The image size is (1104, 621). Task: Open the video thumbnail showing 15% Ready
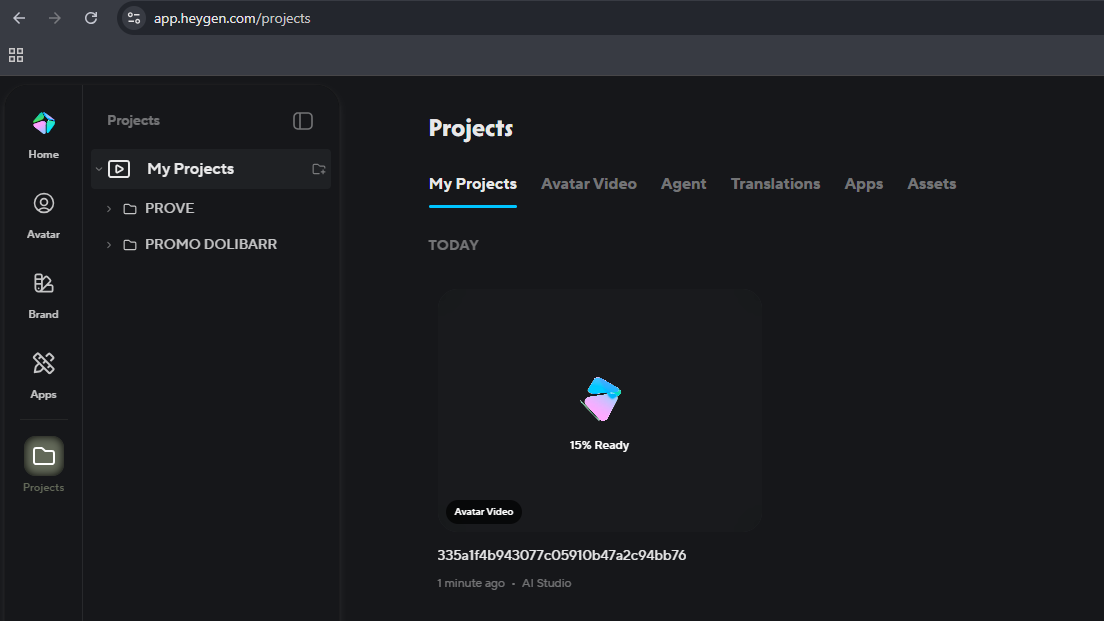[599, 410]
